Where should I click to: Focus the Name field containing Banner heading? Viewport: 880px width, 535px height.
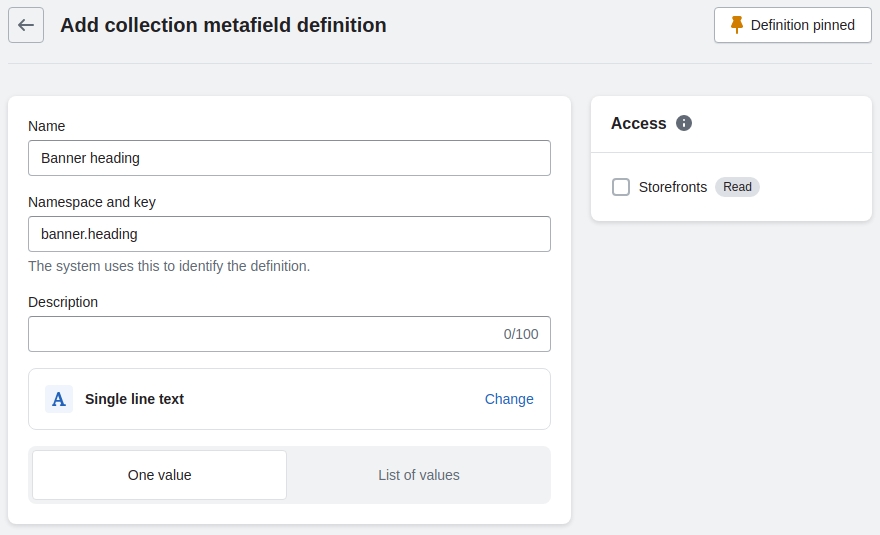click(289, 158)
